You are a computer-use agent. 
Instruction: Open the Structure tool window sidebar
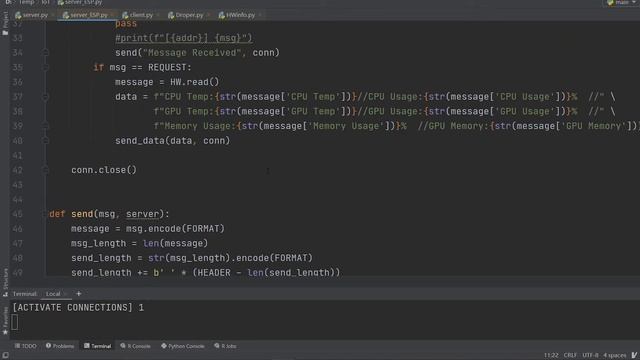pos(5,282)
